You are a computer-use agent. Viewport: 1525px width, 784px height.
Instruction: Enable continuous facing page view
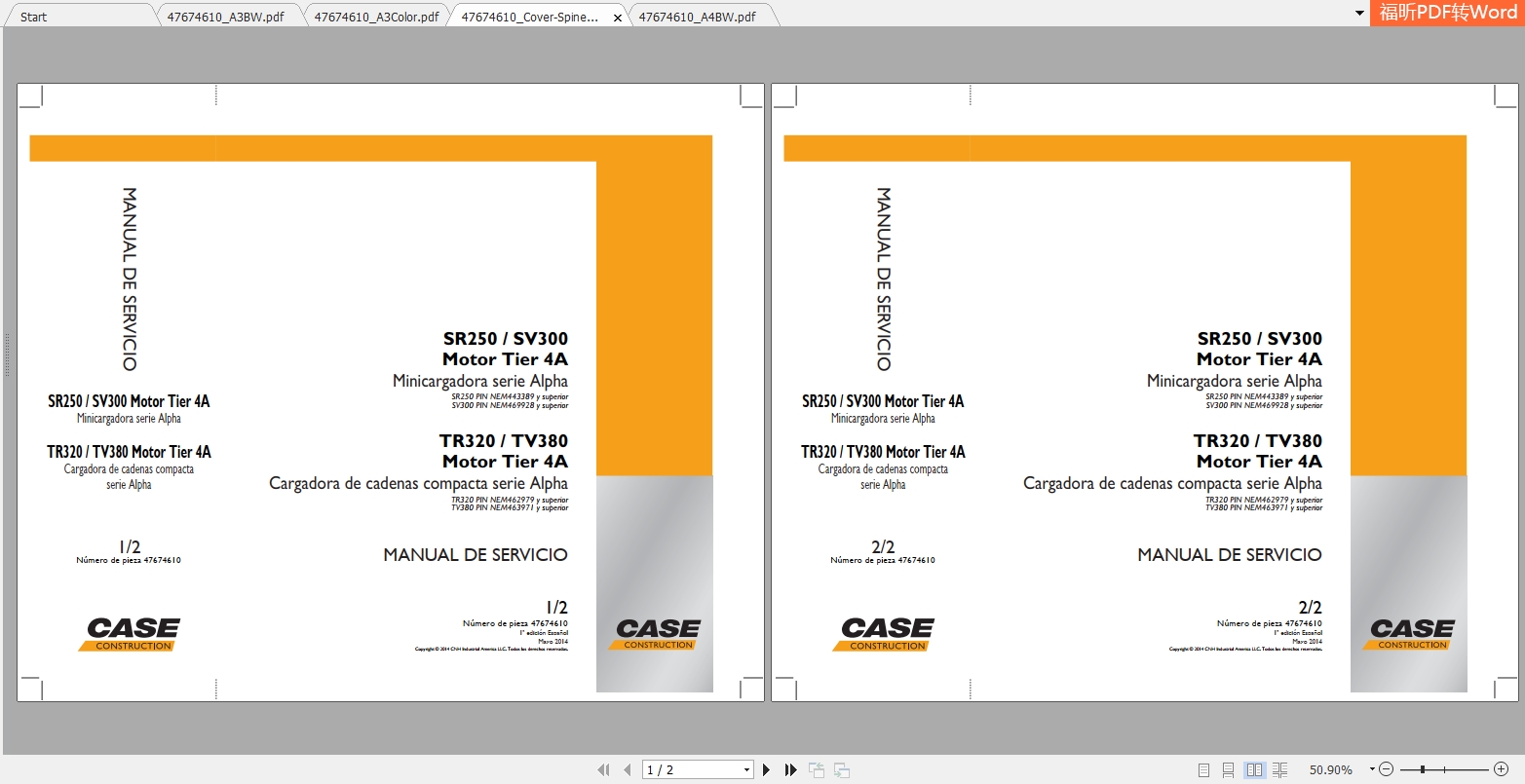(1279, 769)
